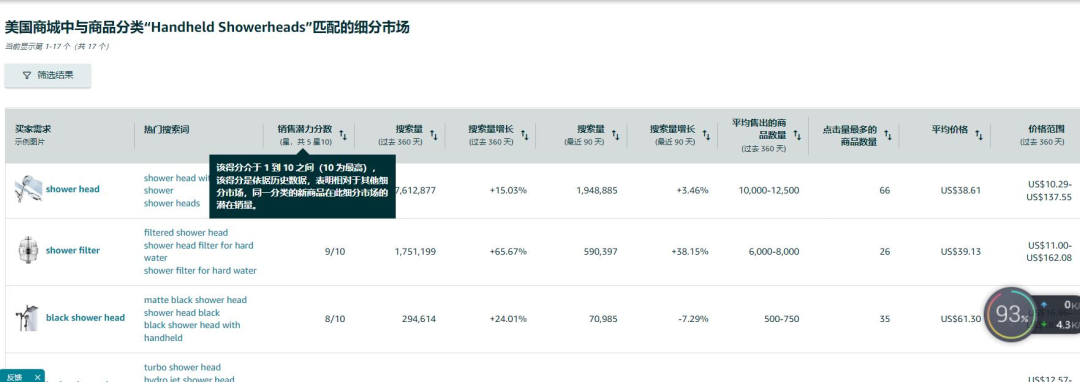Sort by 点击量最多的商品数量 column arrows

coord(888,136)
